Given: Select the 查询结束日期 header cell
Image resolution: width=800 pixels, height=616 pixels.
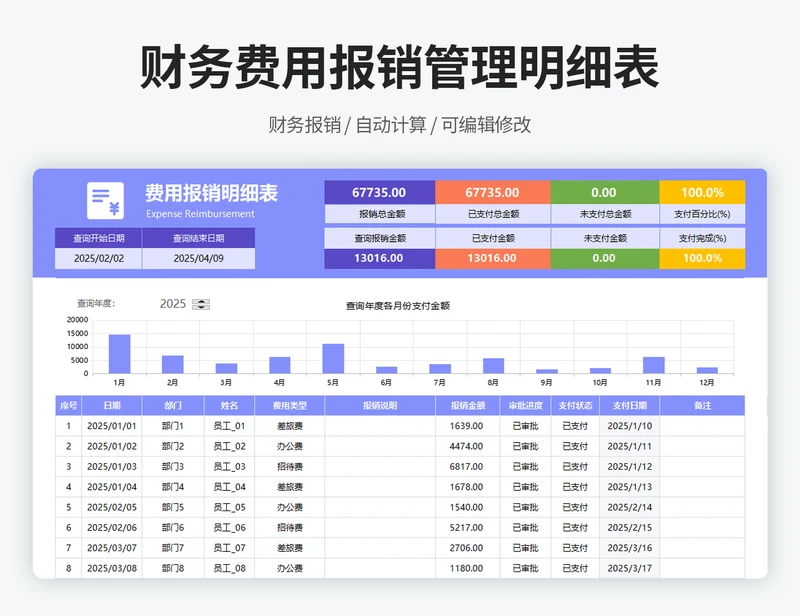Looking at the screenshot, I should [198, 238].
